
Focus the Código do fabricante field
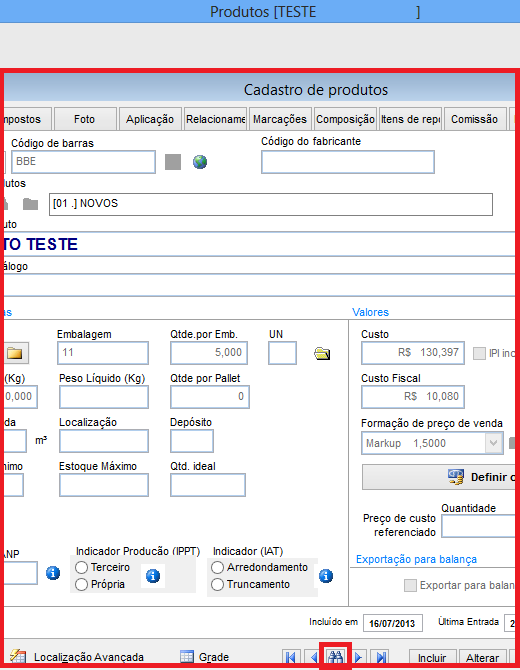pos(348,162)
